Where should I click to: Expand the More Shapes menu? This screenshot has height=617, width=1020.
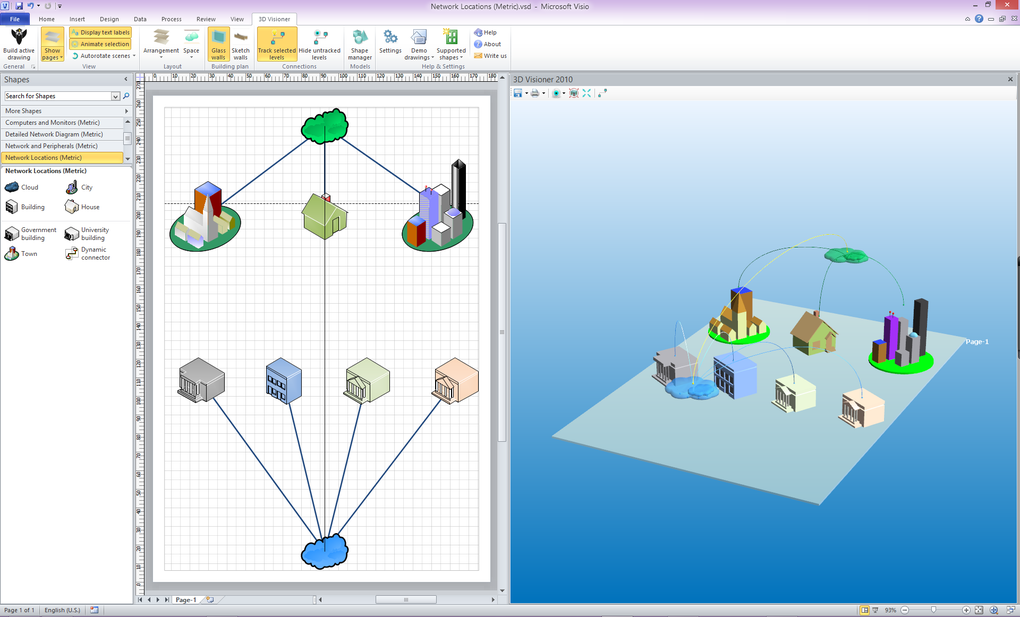coord(65,111)
